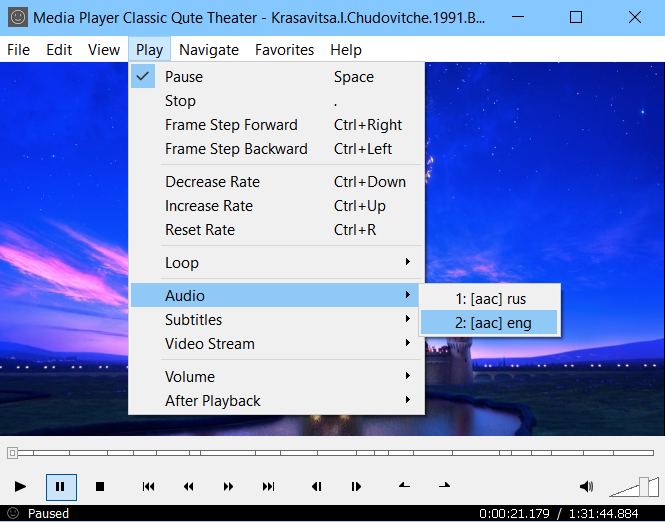
Task: Click the fast-forward double-arrow icon
Action: point(228,487)
